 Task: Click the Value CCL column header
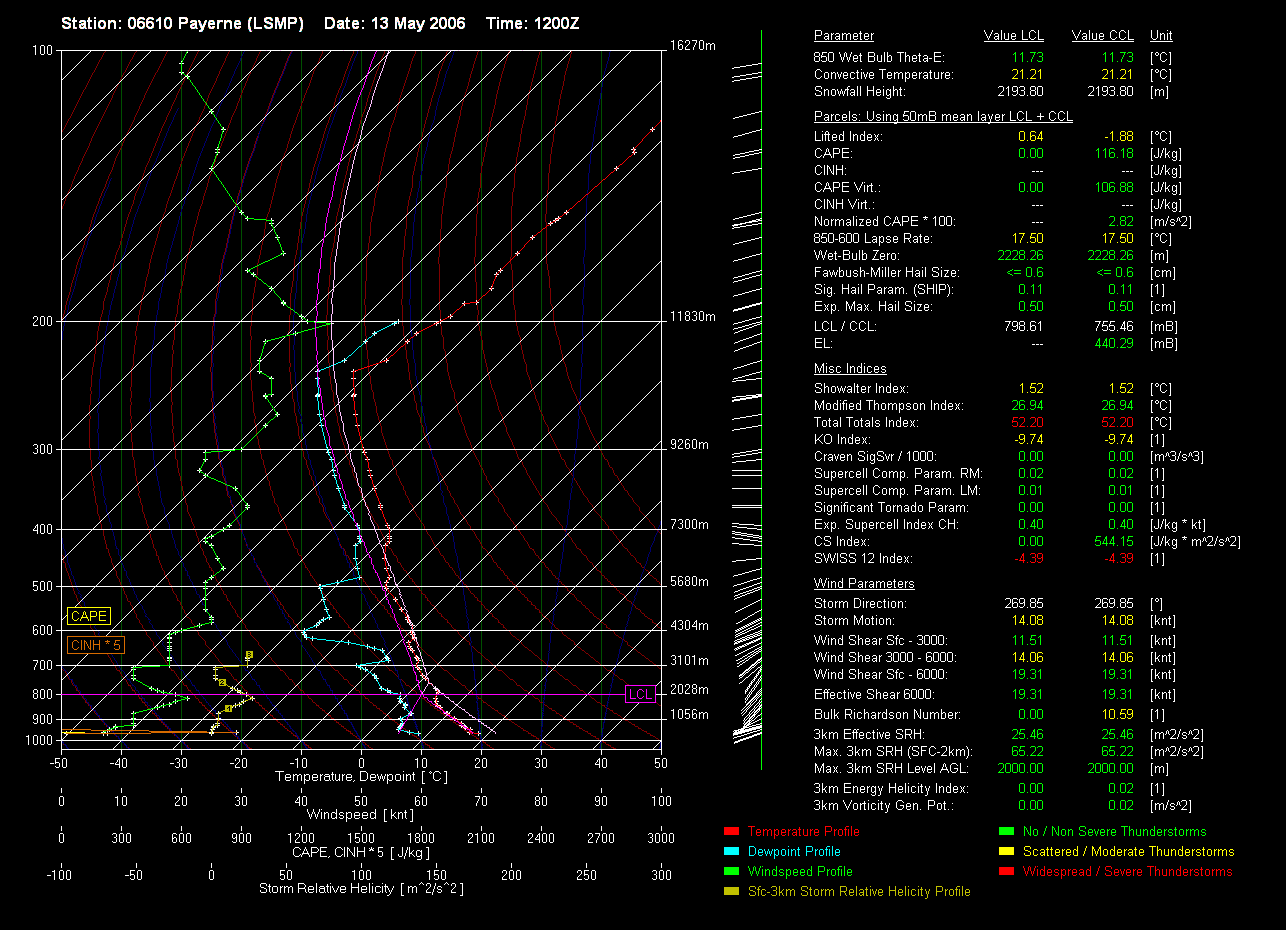tap(1102, 36)
